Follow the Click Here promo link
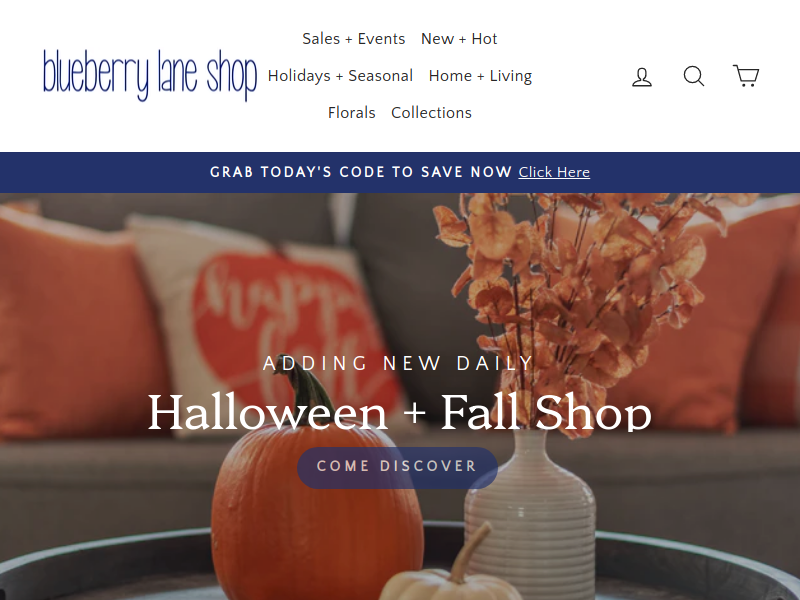 click(x=554, y=172)
